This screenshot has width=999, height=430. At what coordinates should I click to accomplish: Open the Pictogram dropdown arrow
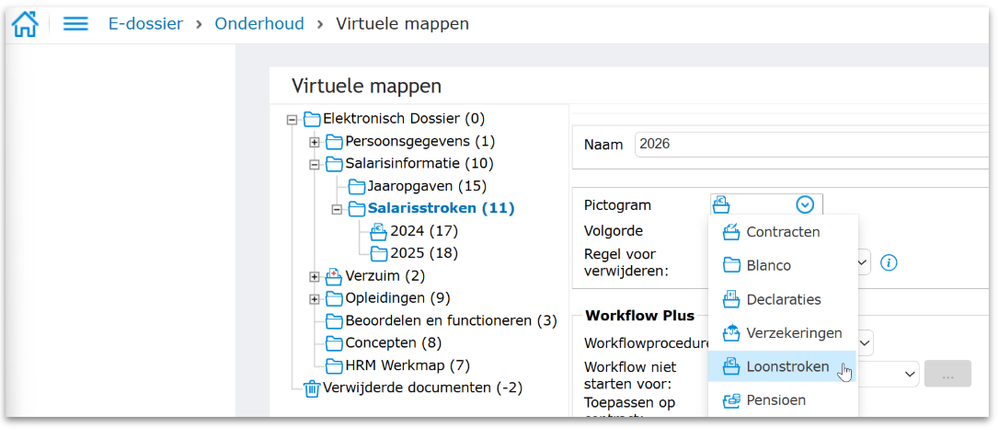[805, 205]
